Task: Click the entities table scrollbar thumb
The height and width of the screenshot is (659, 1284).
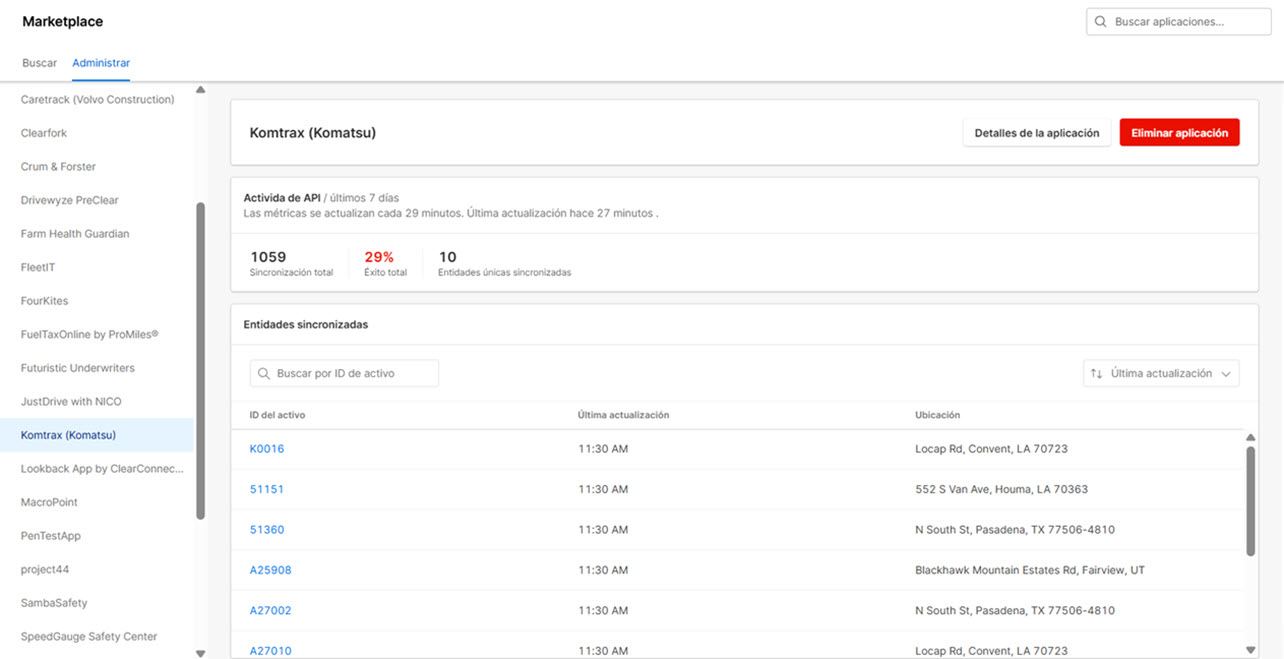Action: (x=1250, y=500)
